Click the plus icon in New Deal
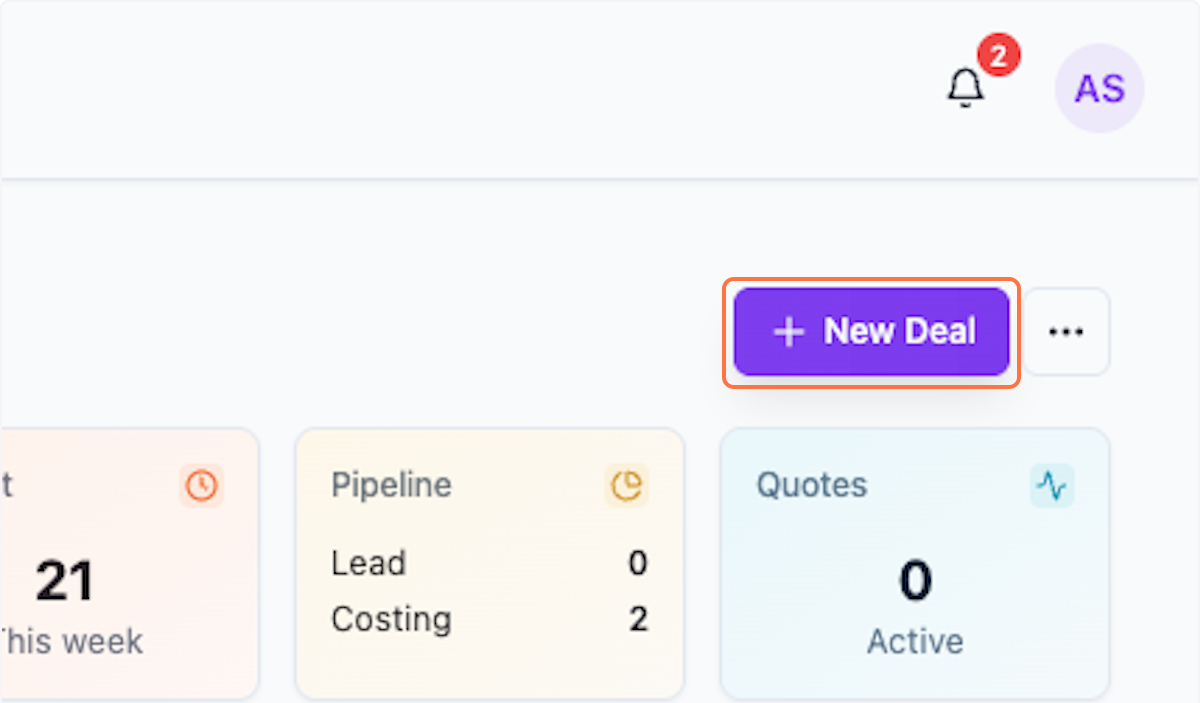Image resolution: width=1200 pixels, height=703 pixels. pyautogui.click(x=789, y=332)
